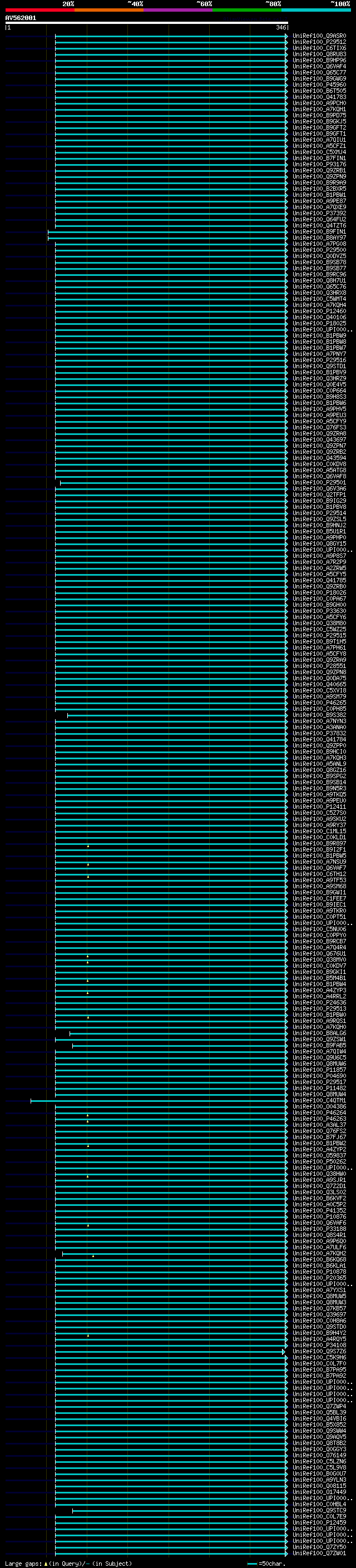Open hit UniRef100_Q6VAF4

pos(319,66)
